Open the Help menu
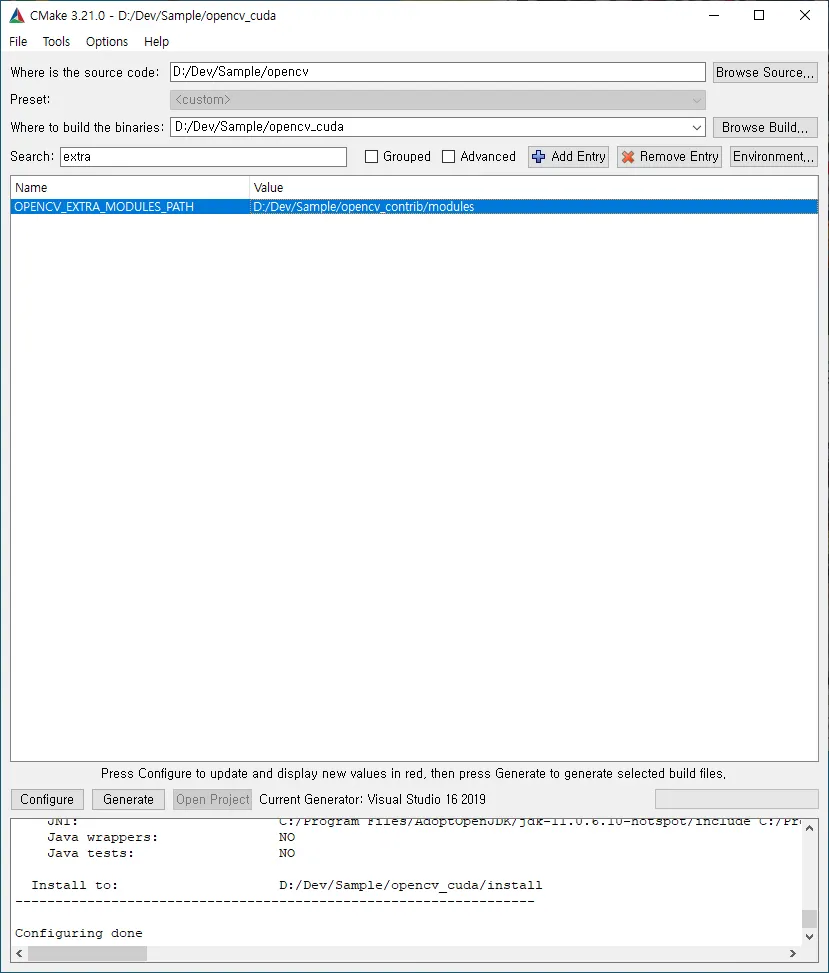Viewport: 829px width, 973px height. click(x=156, y=42)
